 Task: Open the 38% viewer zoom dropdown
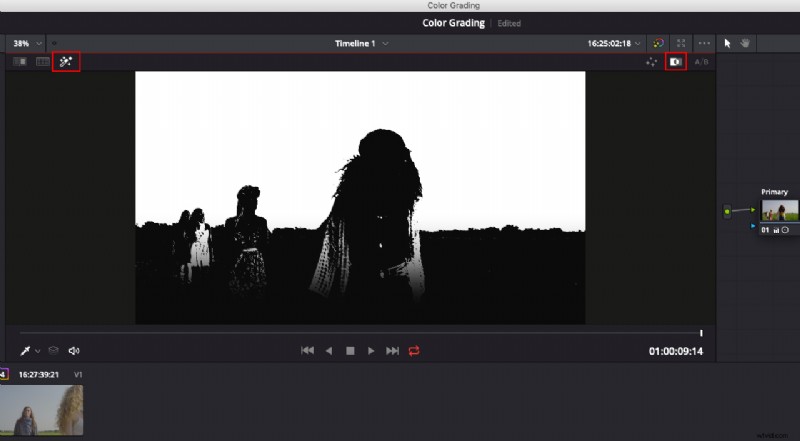[x=27, y=43]
